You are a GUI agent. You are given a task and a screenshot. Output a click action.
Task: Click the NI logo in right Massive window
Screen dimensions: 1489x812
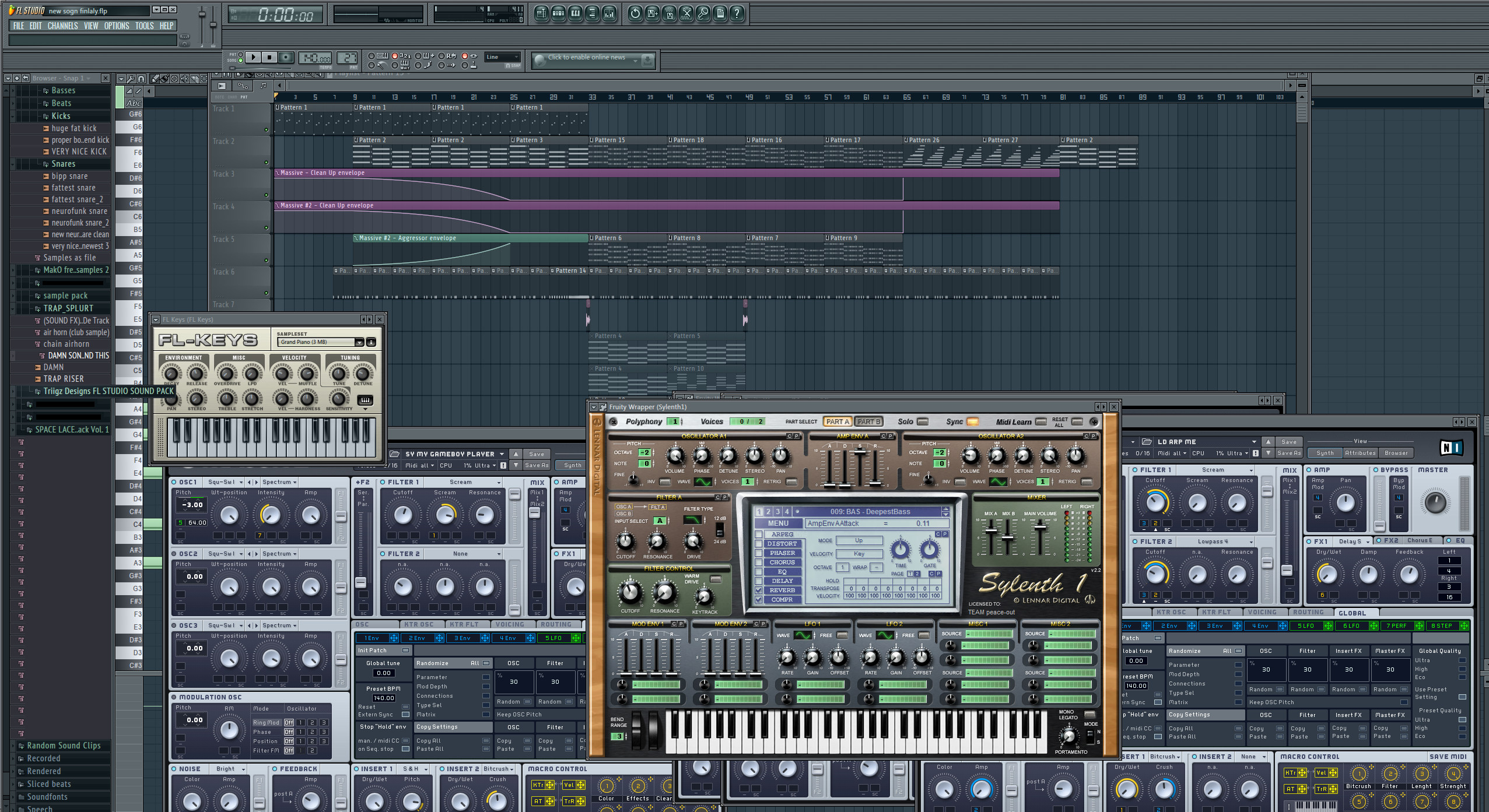[x=1451, y=448]
